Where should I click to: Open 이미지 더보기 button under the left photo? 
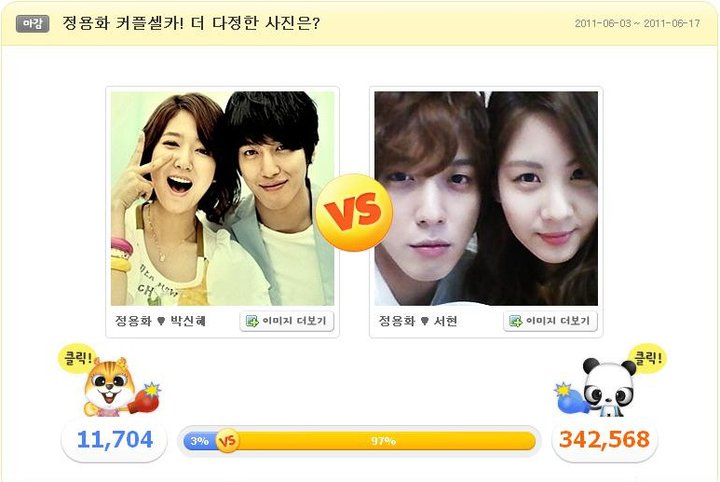tap(287, 321)
